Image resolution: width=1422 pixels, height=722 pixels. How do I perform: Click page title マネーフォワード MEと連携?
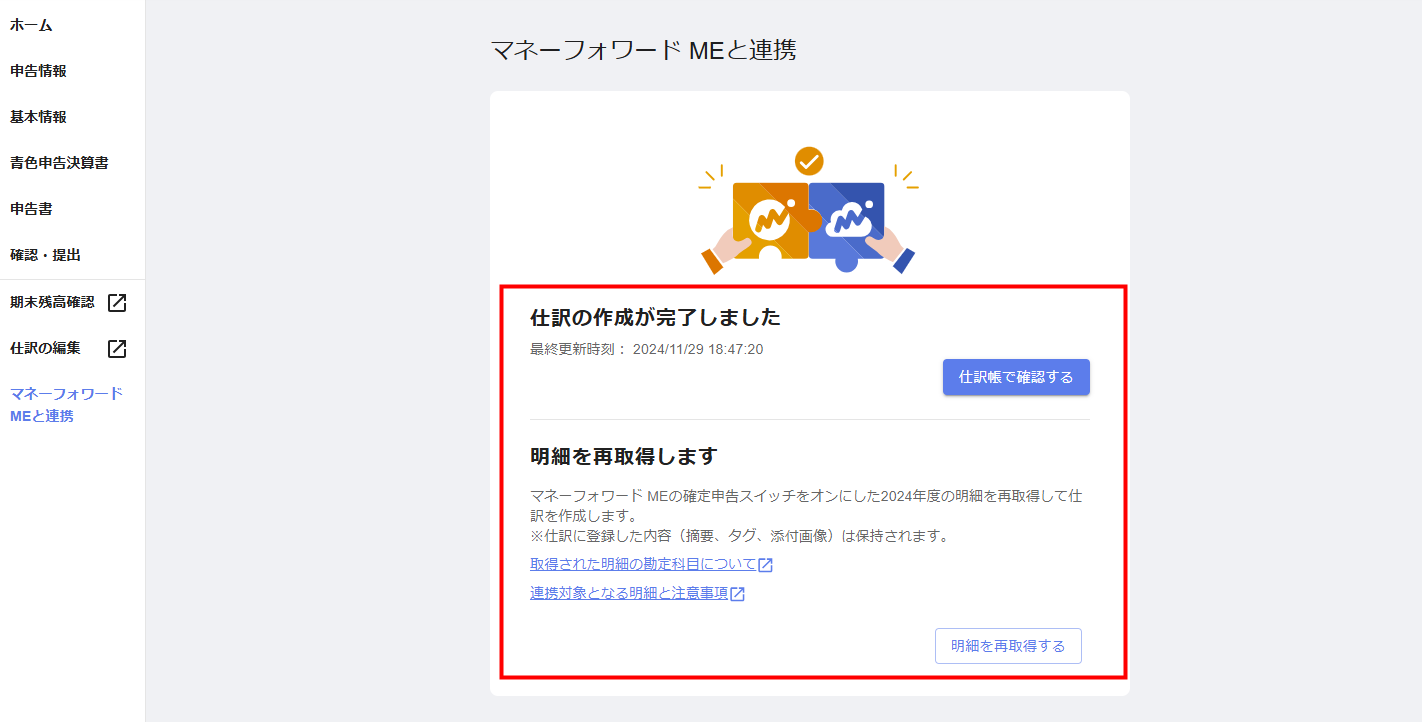click(643, 50)
